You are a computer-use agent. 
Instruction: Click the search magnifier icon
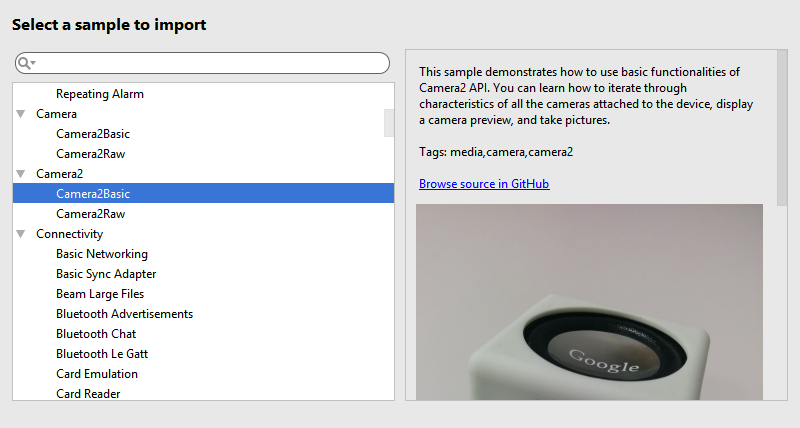[x=24, y=63]
